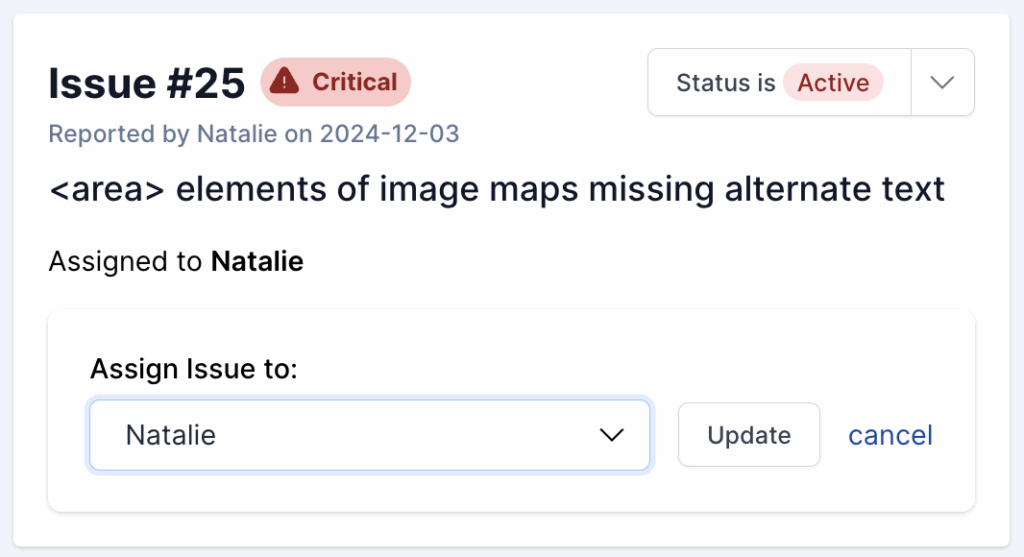
Task: Click the 'Reported by Natalie' subtitle text
Action: pos(164,134)
